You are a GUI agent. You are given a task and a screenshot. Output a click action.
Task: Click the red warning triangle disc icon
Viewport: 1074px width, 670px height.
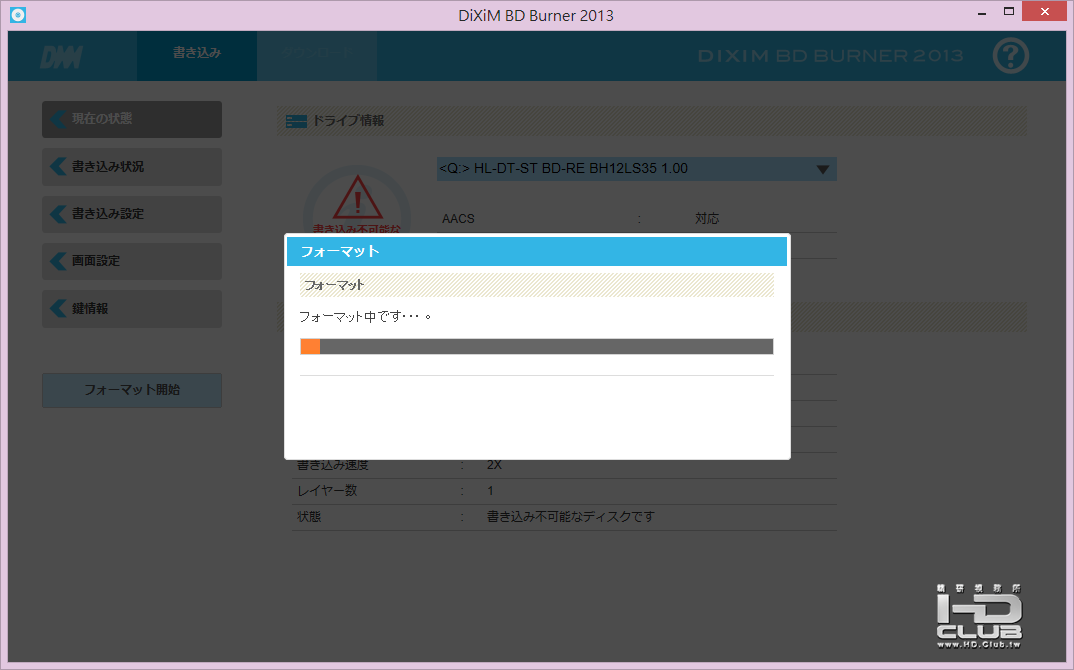(358, 198)
